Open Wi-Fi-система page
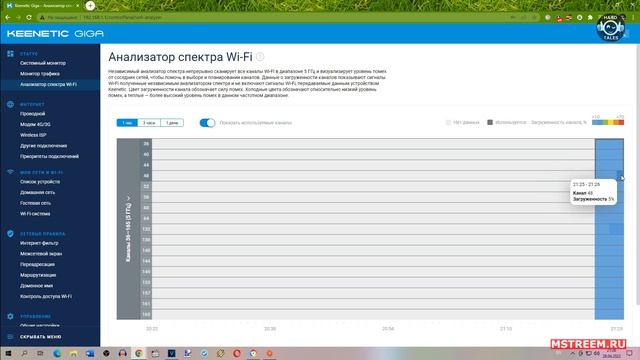 35,213
